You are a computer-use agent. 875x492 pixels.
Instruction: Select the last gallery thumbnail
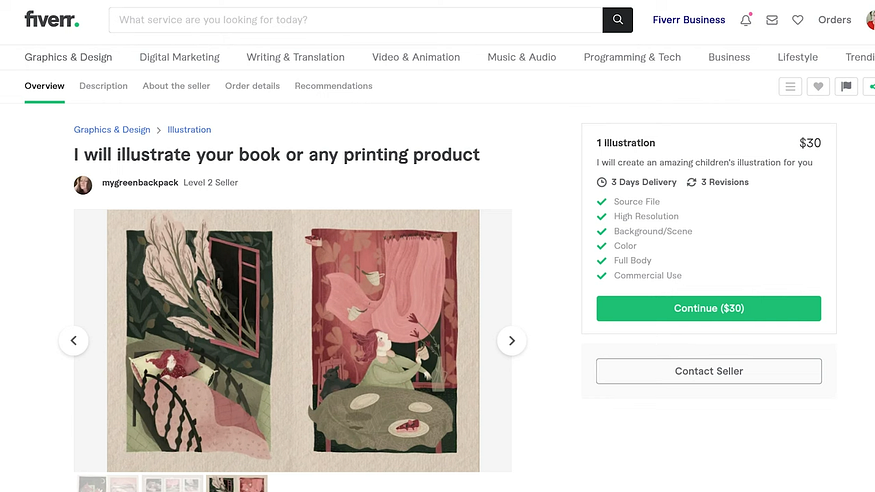pyautogui.click(x=237, y=484)
